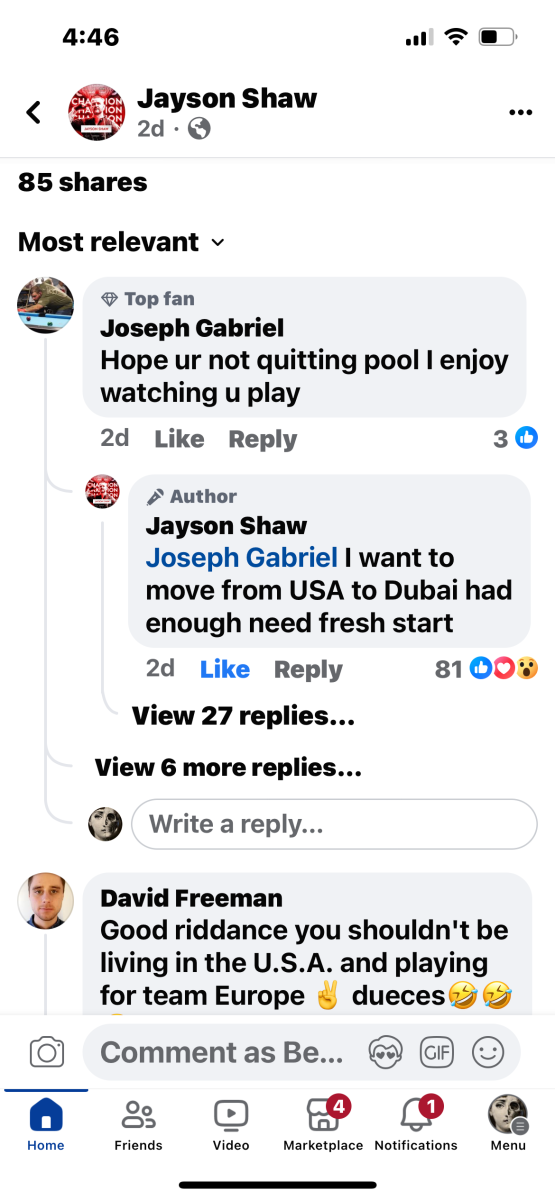Open the Menu profile tab
Viewport: 555px width, 1200px height.
[x=508, y=1124]
